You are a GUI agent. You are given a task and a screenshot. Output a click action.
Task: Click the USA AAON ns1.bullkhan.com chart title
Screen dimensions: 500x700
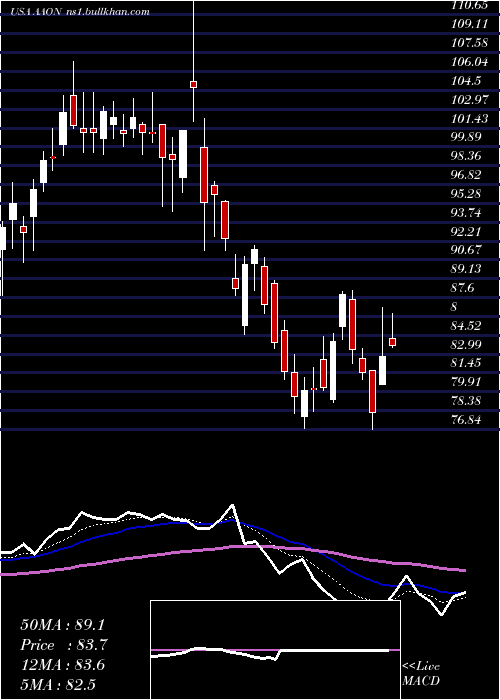80,12
